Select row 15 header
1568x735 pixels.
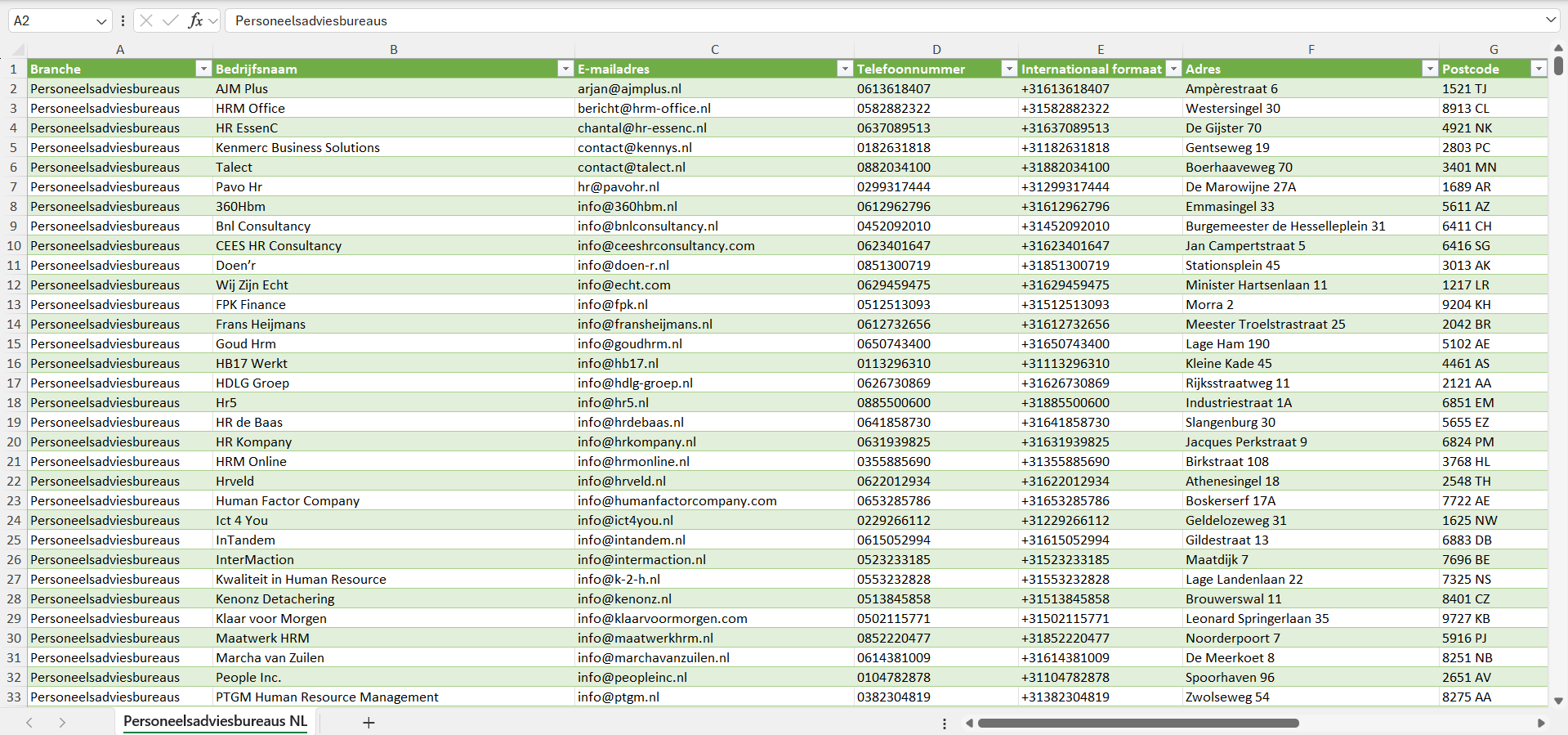point(14,343)
